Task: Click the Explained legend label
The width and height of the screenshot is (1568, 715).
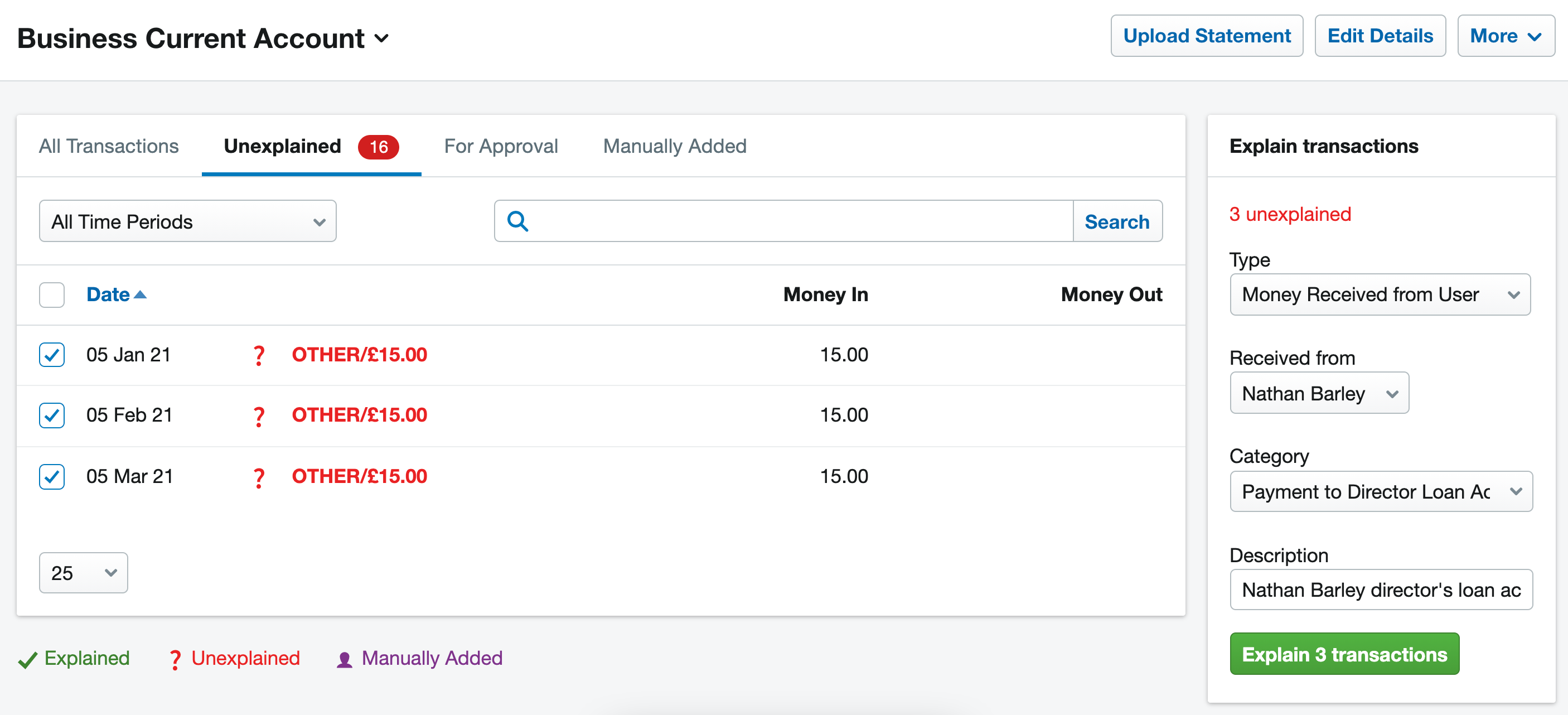Action: click(87, 658)
